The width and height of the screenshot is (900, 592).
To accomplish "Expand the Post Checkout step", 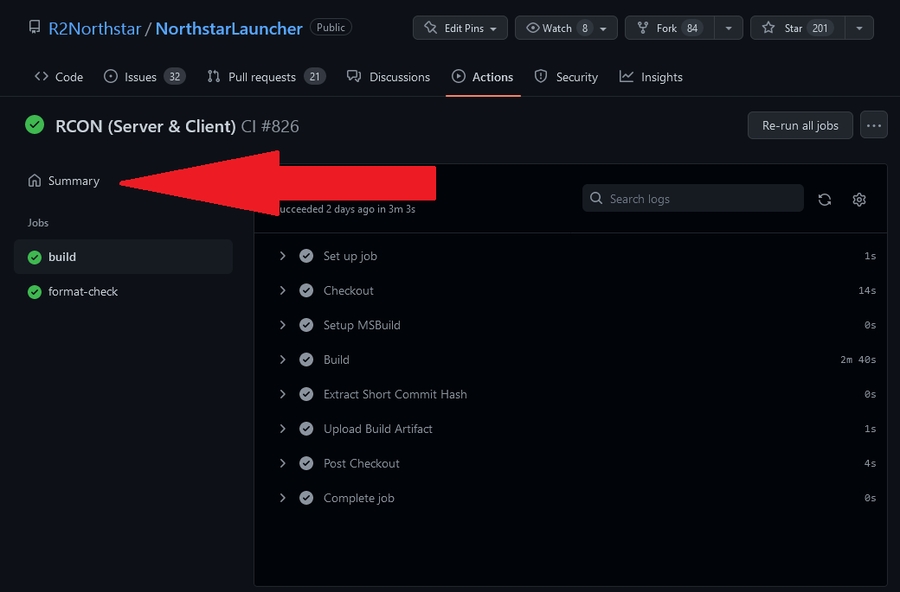I will point(283,464).
